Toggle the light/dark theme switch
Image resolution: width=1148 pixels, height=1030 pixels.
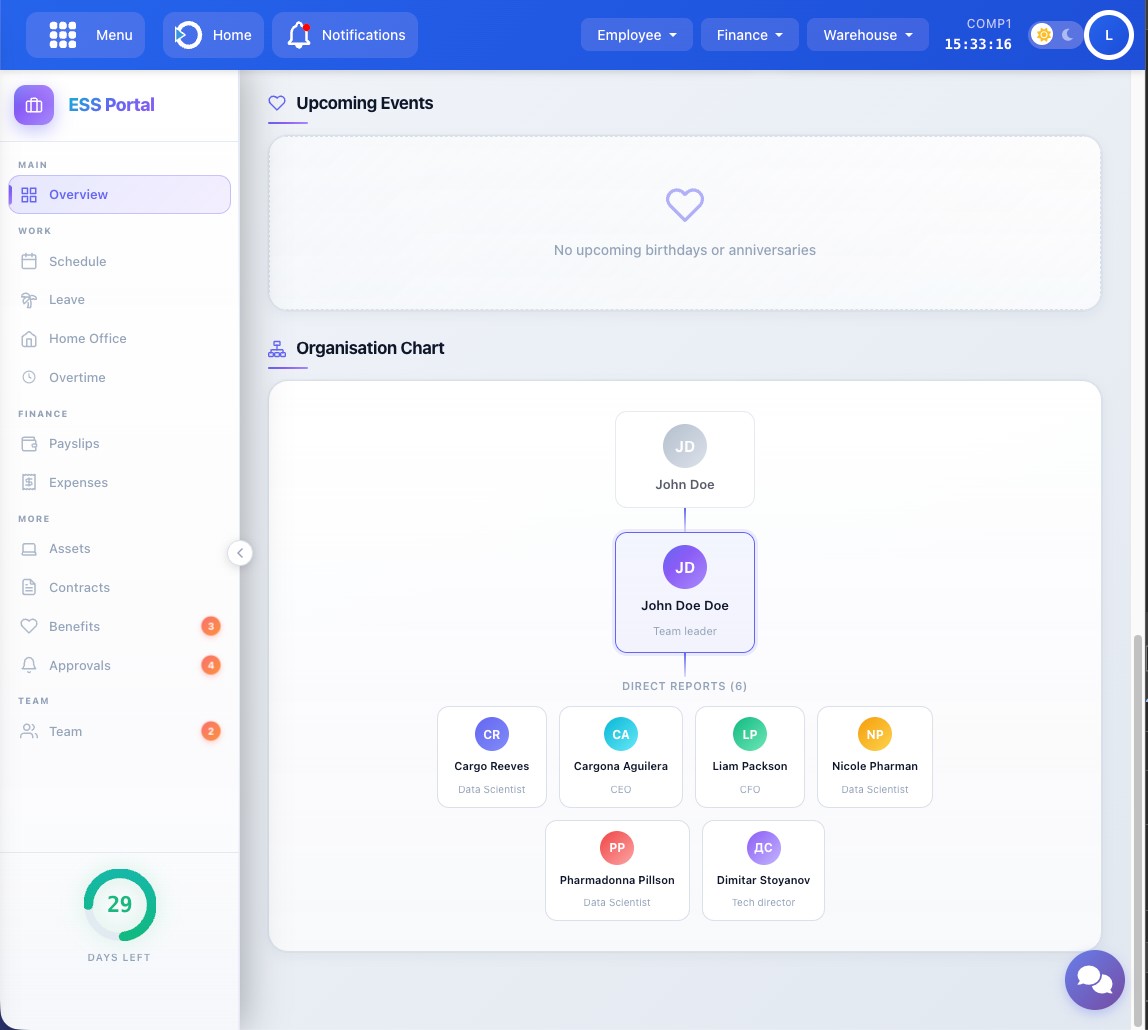[x=1055, y=35]
